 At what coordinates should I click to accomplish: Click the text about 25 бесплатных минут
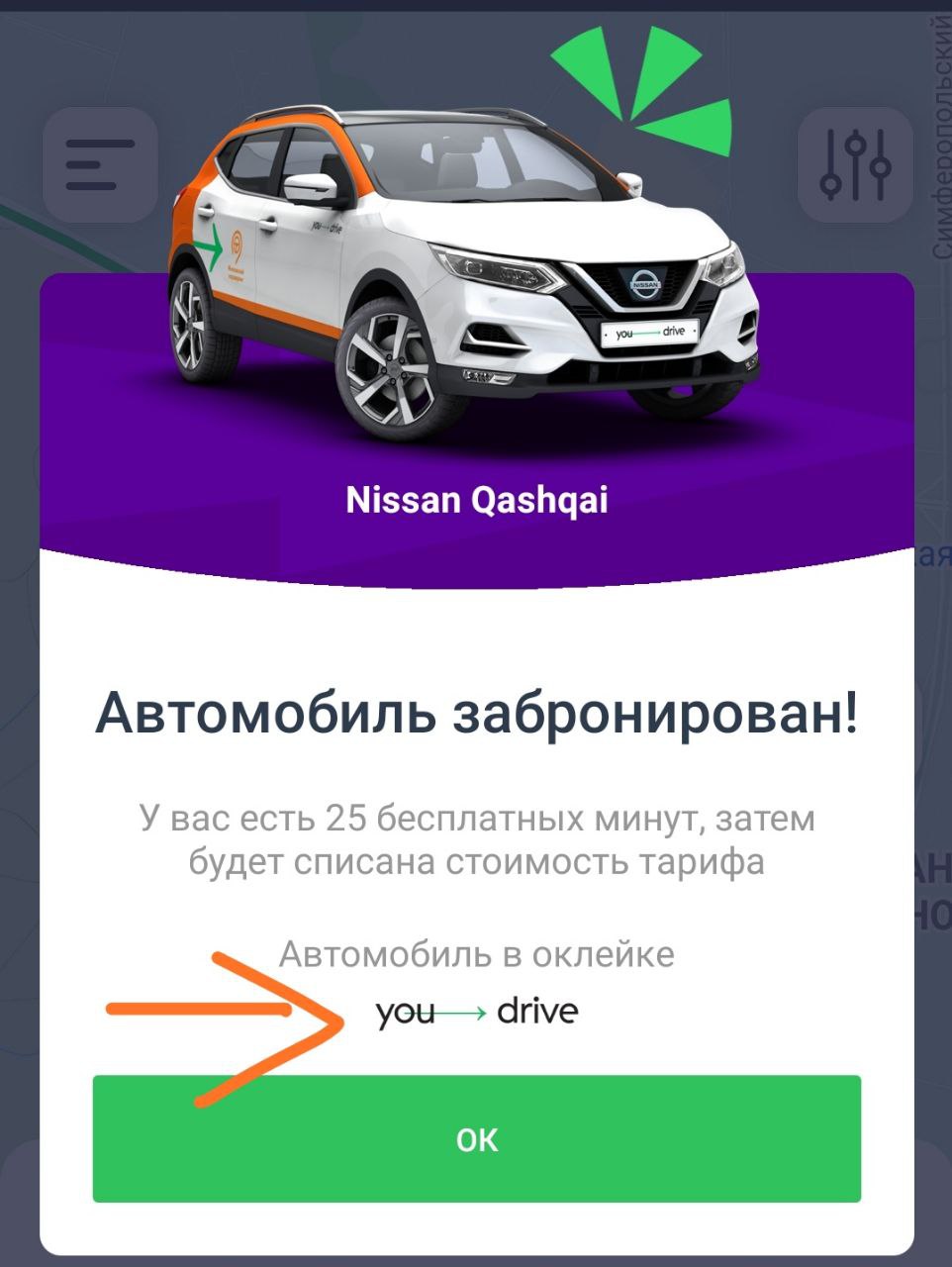(477, 840)
